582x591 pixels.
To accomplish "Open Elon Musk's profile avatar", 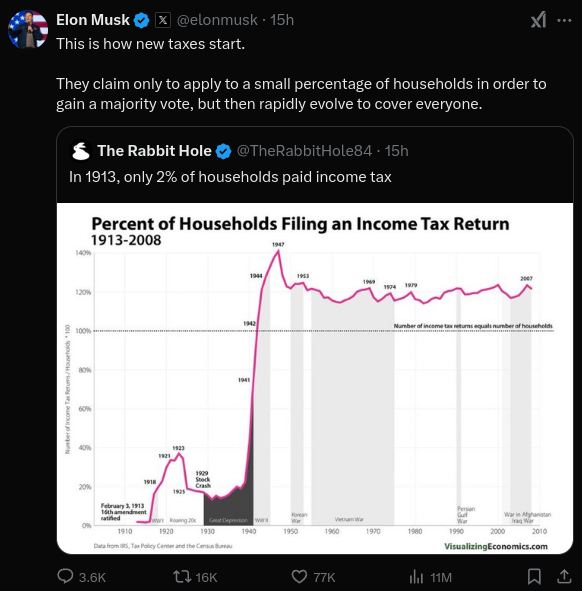I will (x=28, y=29).
